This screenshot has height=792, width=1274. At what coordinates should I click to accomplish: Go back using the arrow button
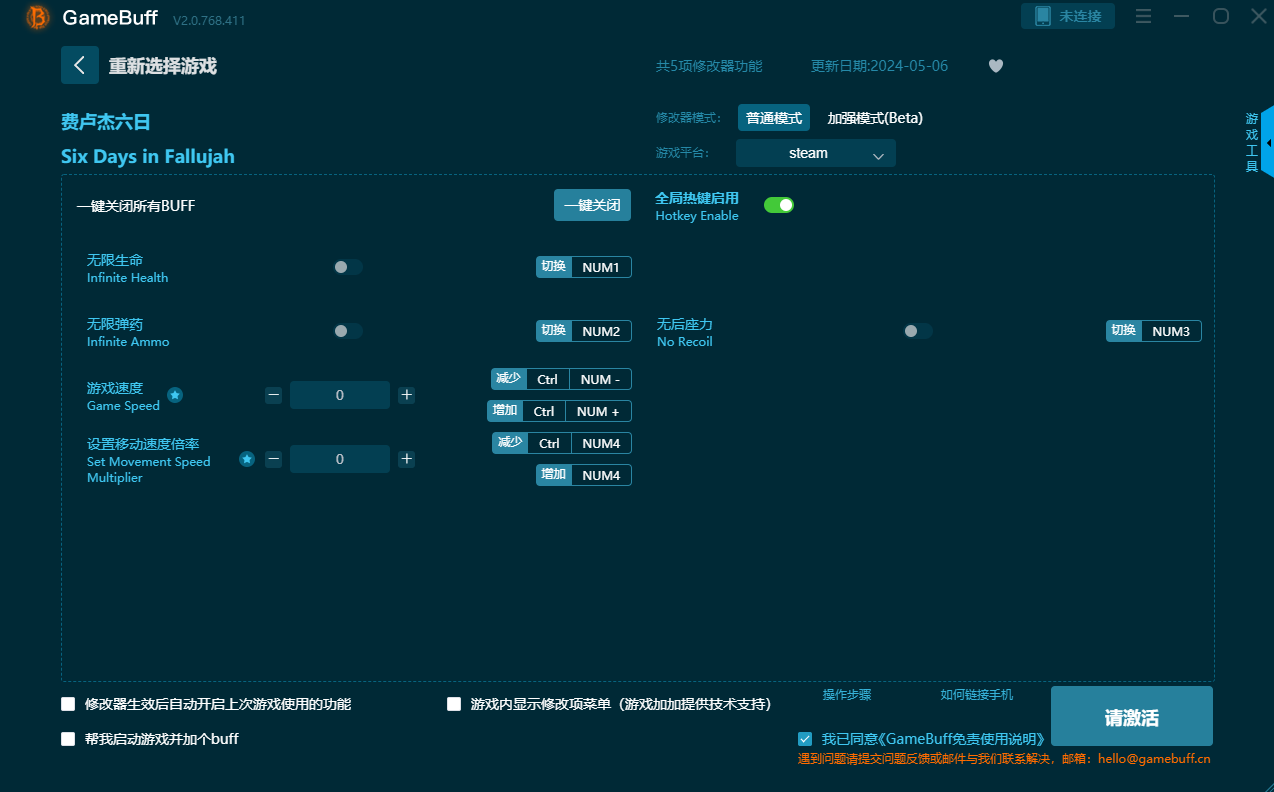80,65
